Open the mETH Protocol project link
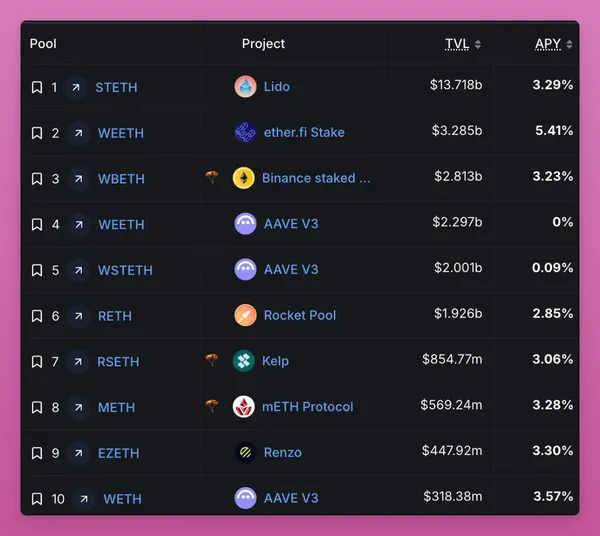 tap(308, 407)
